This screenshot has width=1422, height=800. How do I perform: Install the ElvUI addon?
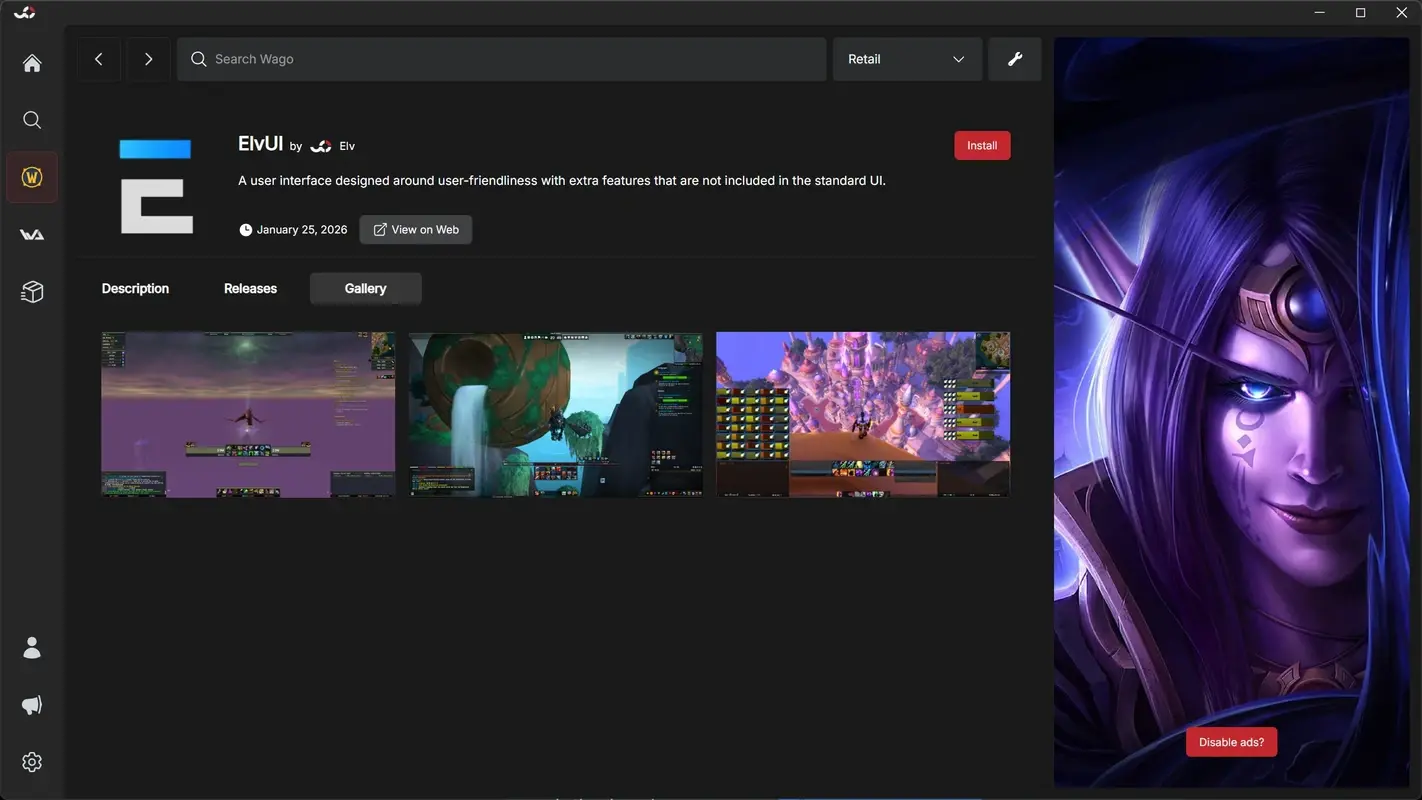pyautogui.click(x=981, y=145)
